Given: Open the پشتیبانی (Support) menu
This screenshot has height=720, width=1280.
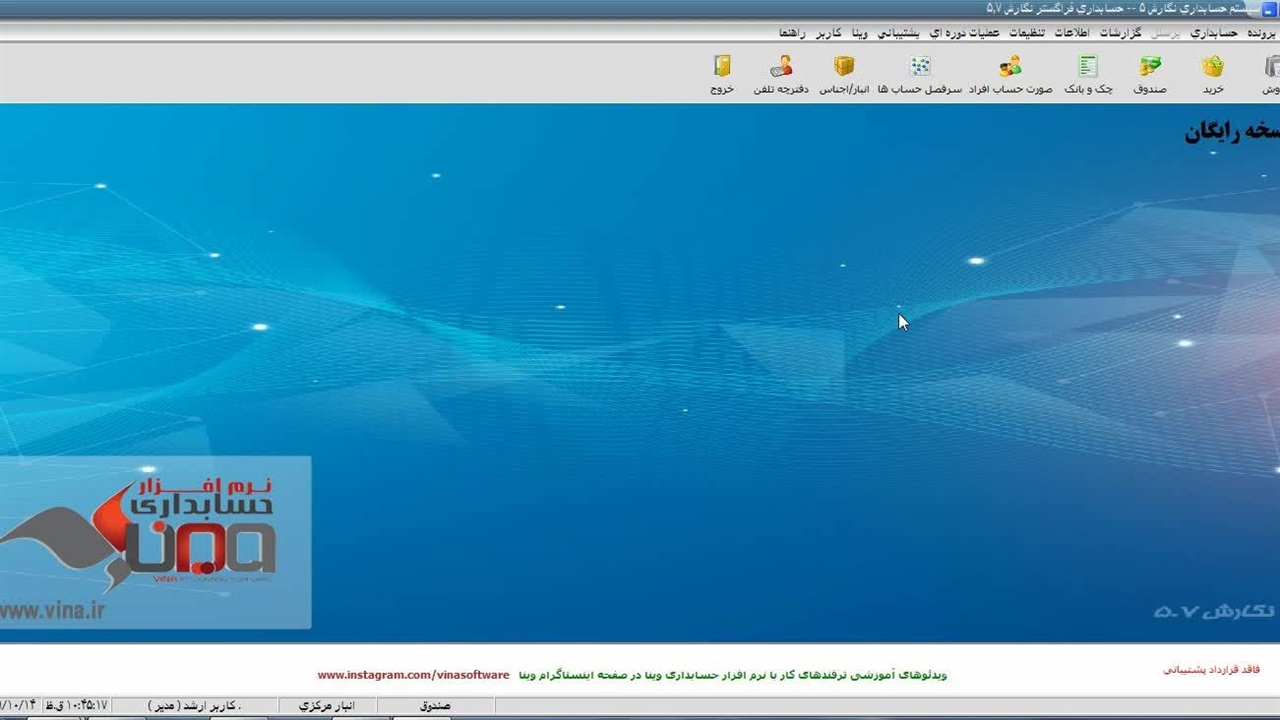Looking at the screenshot, I should (904, 33).
